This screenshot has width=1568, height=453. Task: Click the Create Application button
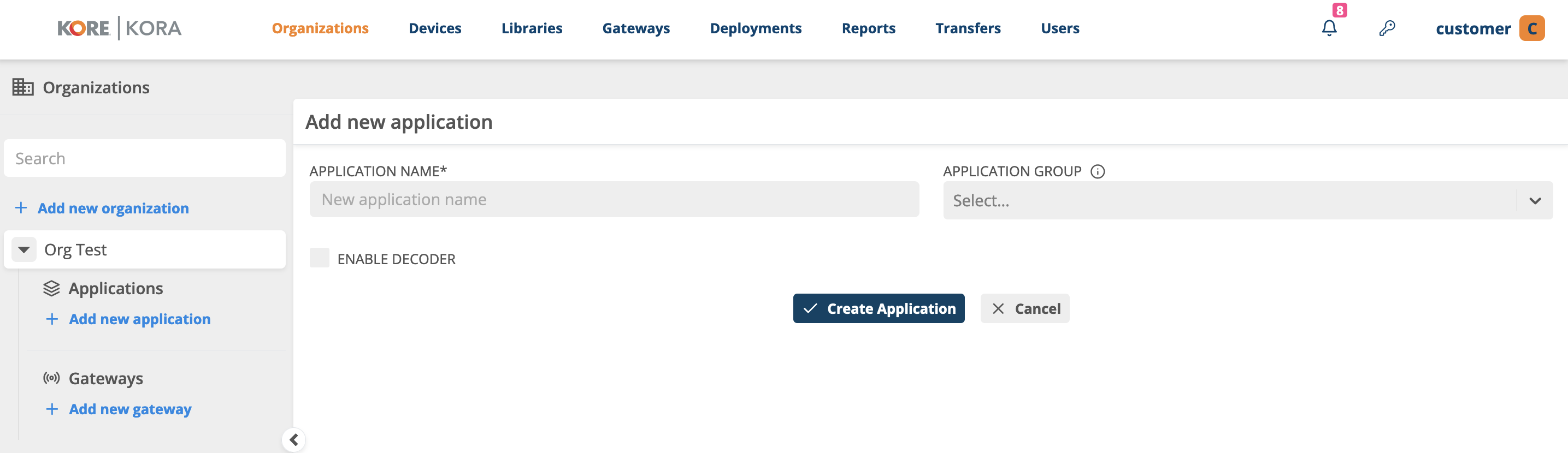[x=879, y=308]
